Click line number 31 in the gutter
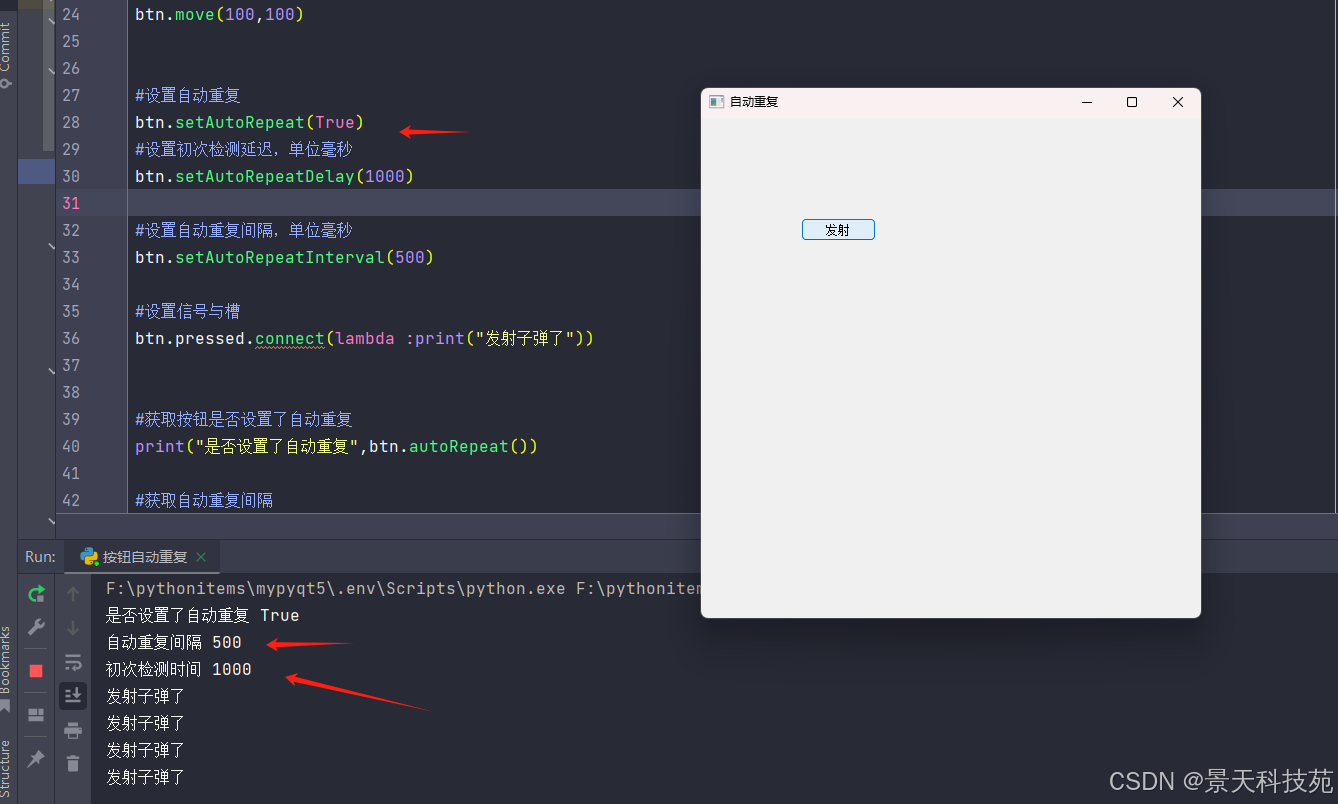This screenshot has height=804, width=1338. click(70, 203)
